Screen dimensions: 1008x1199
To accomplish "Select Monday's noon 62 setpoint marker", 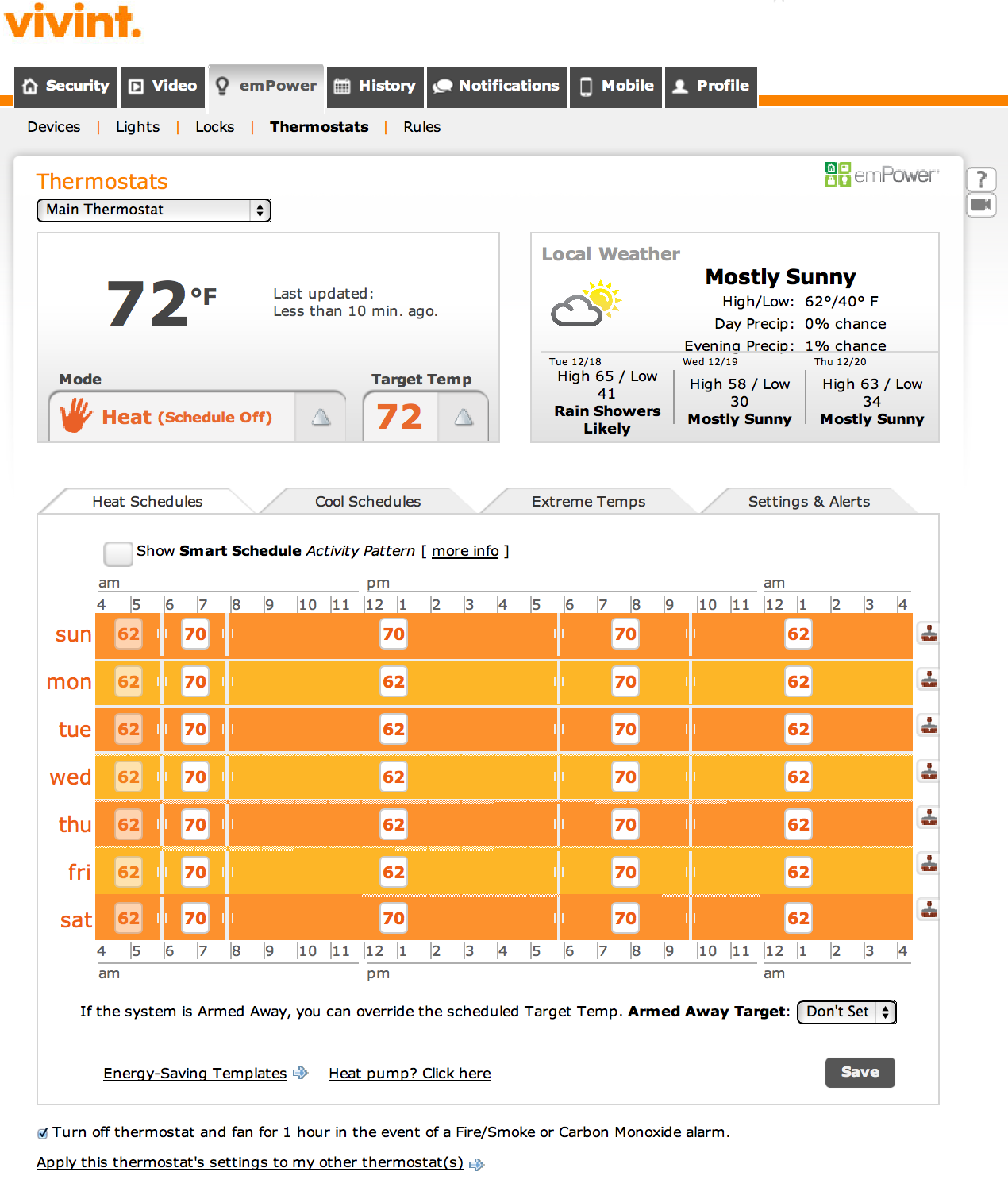I will 394,682.
